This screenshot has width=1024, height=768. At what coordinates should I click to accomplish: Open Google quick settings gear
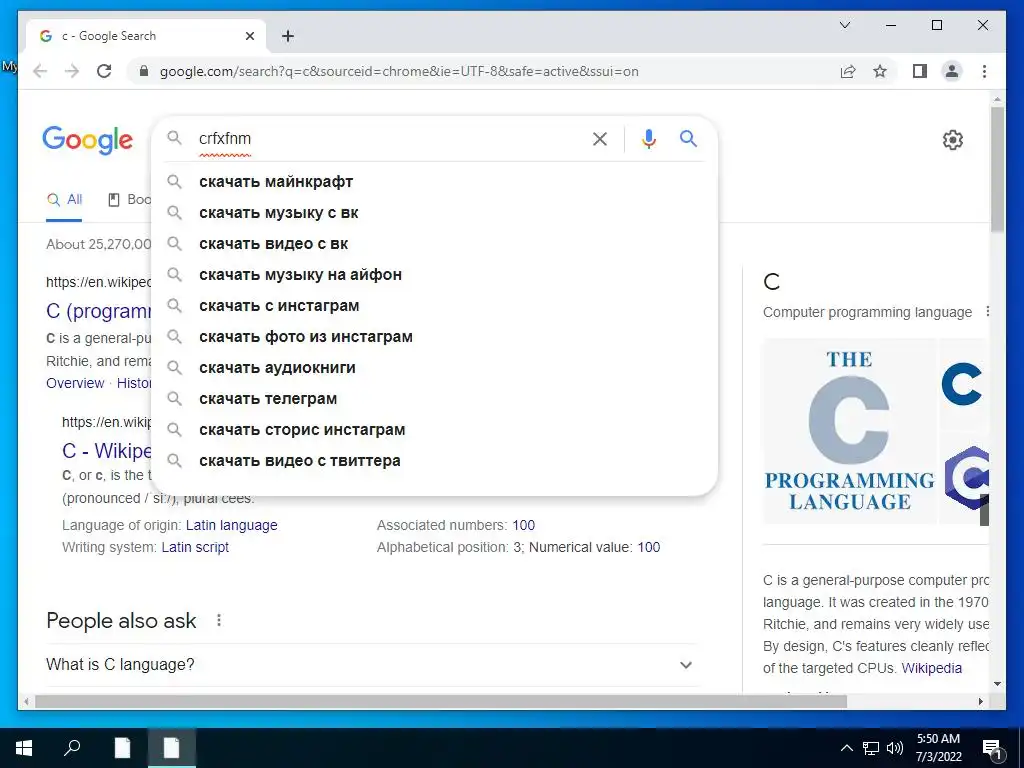(952, 139)
